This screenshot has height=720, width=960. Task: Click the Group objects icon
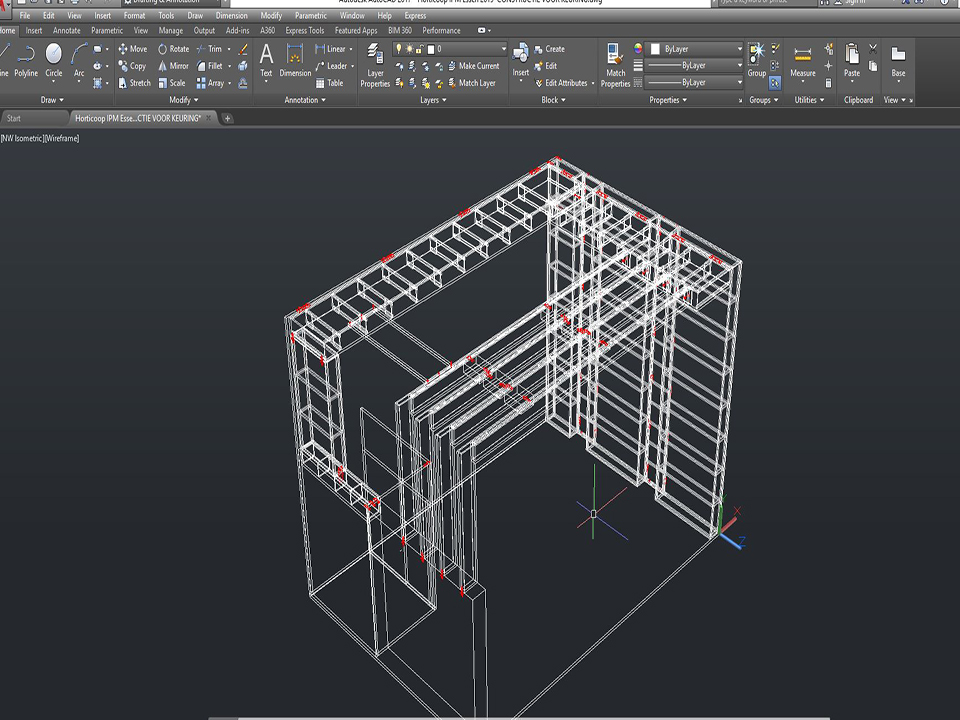point(756,56)
